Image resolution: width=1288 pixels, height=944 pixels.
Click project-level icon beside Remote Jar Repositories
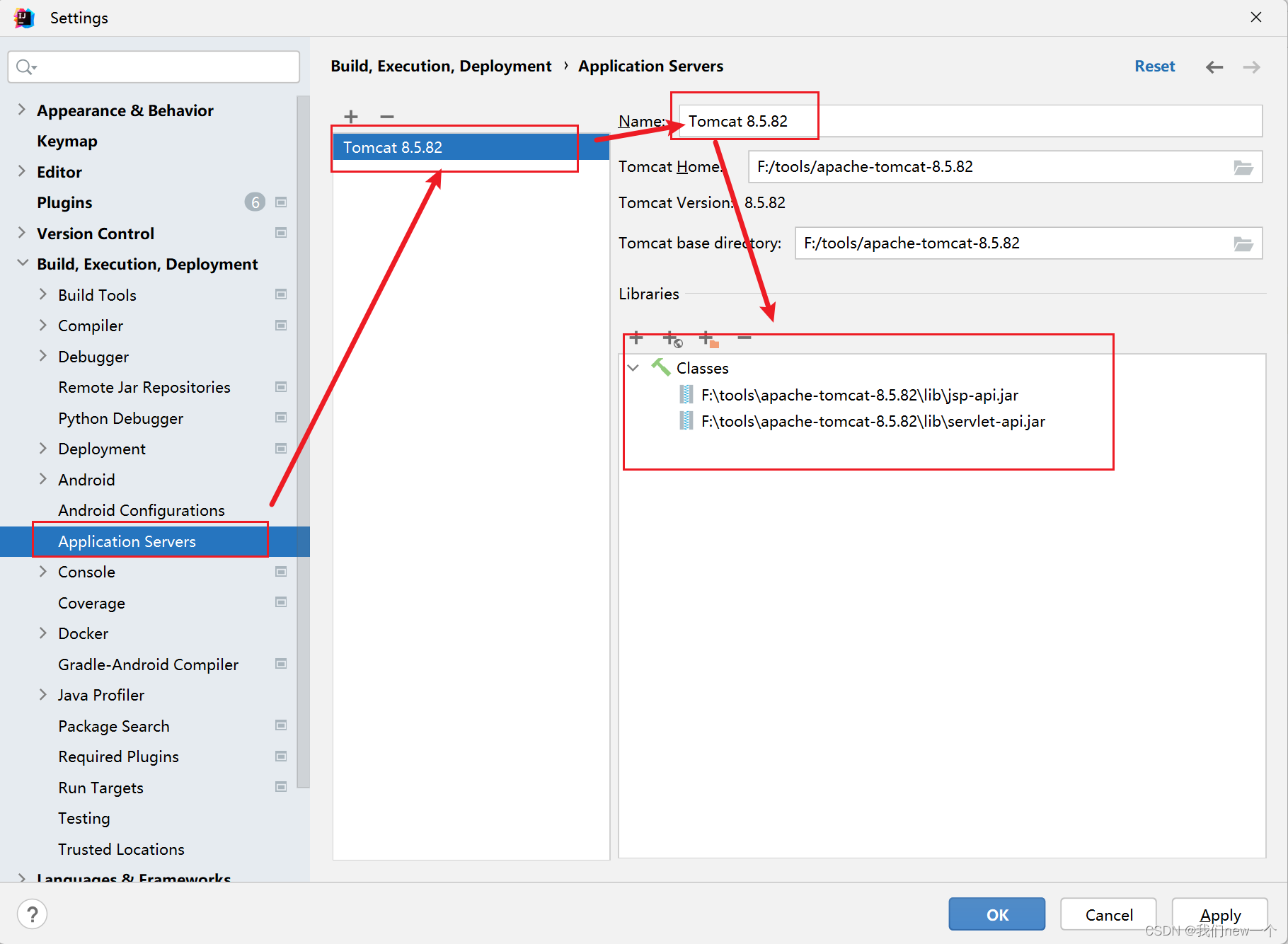(281, 387)
